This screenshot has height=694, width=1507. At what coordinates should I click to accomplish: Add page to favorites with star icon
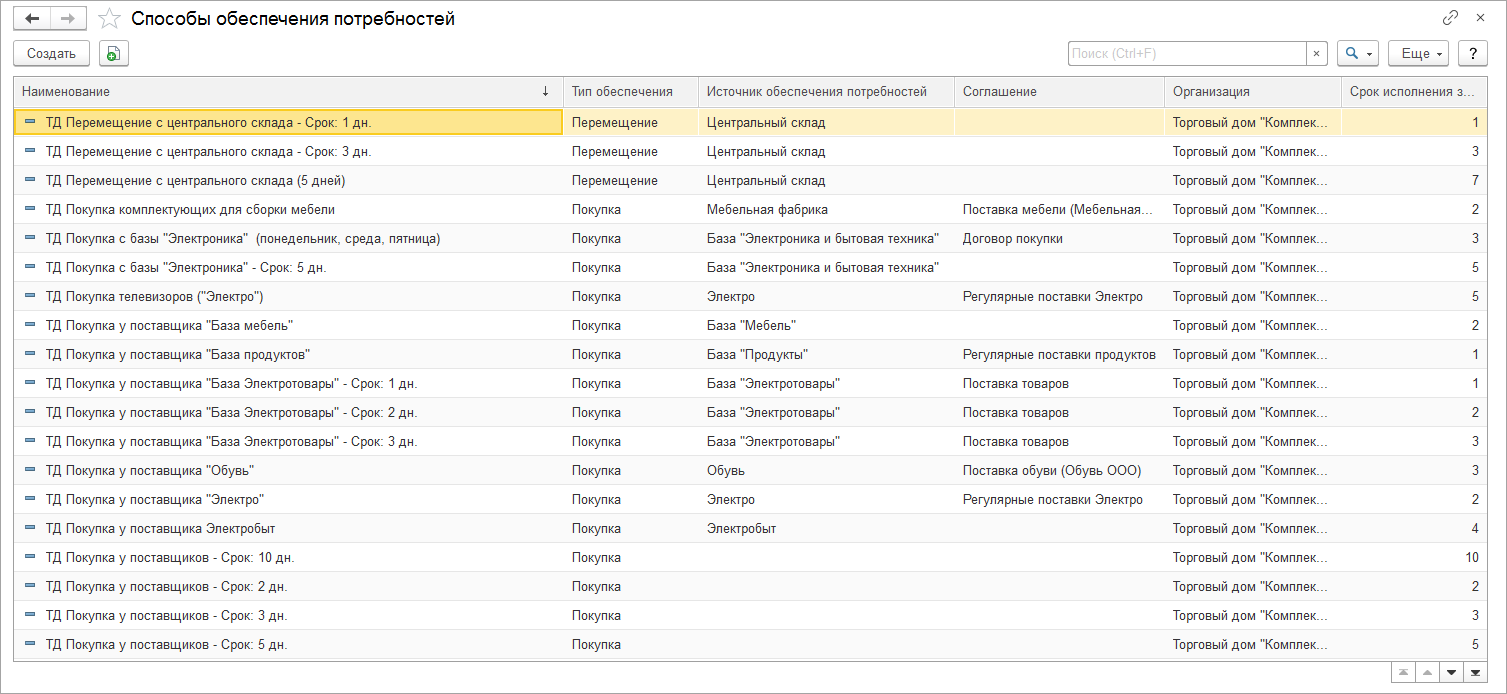110,19
